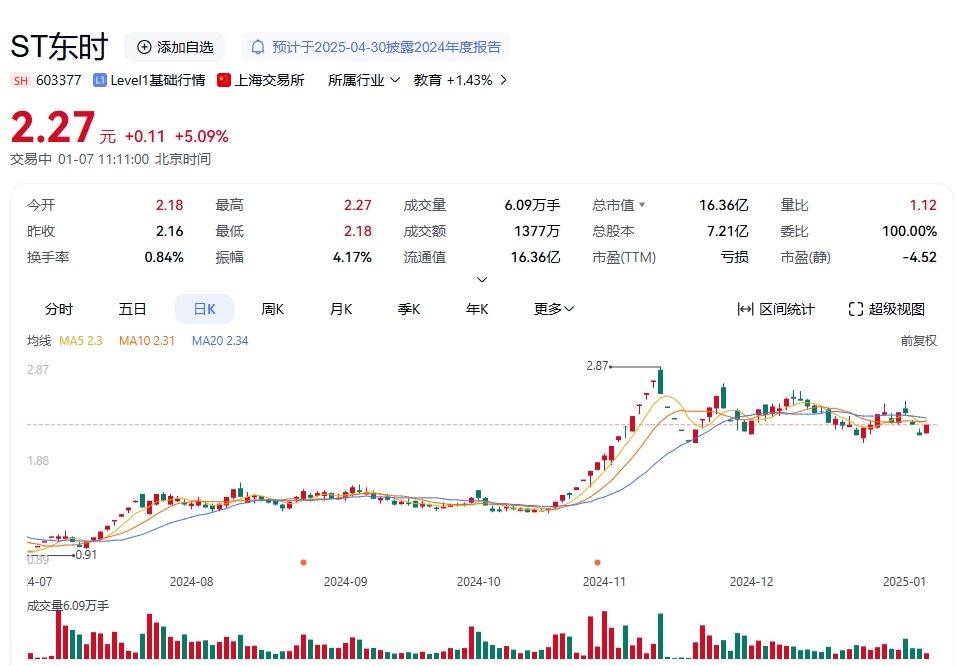Click the SH market badge beside 603377

pyautogui.click(x=19, y=79)
